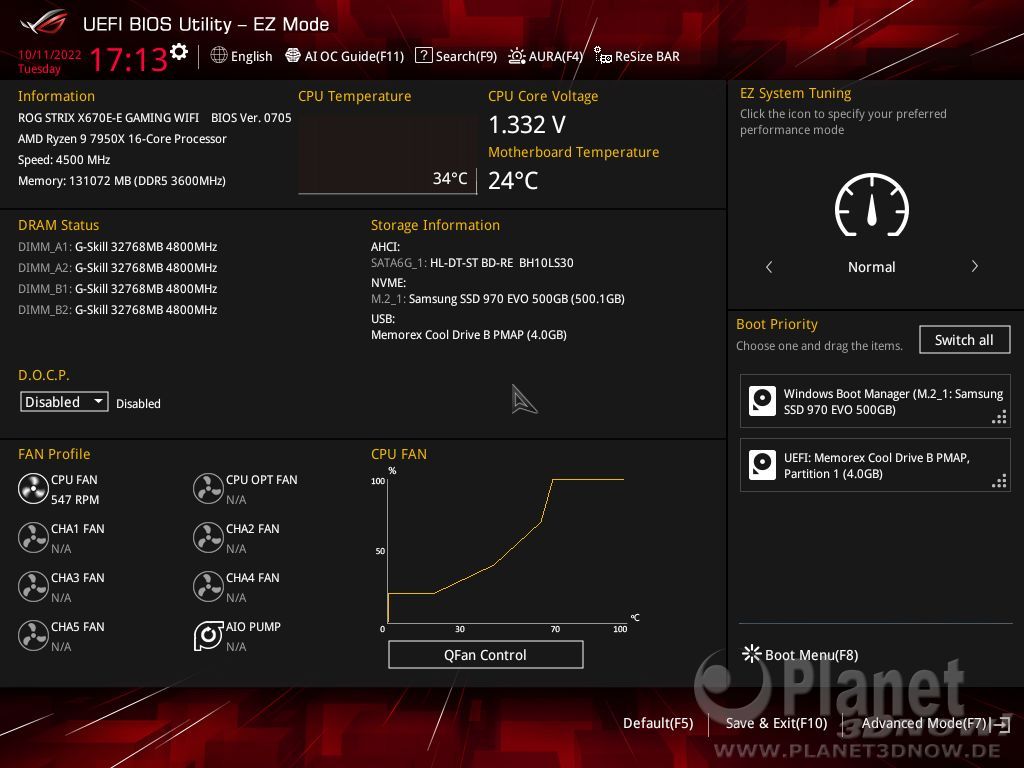Open AURA(F4) lighting menu
Viewport: 1024px width, 768px height.
coord(545,56)
